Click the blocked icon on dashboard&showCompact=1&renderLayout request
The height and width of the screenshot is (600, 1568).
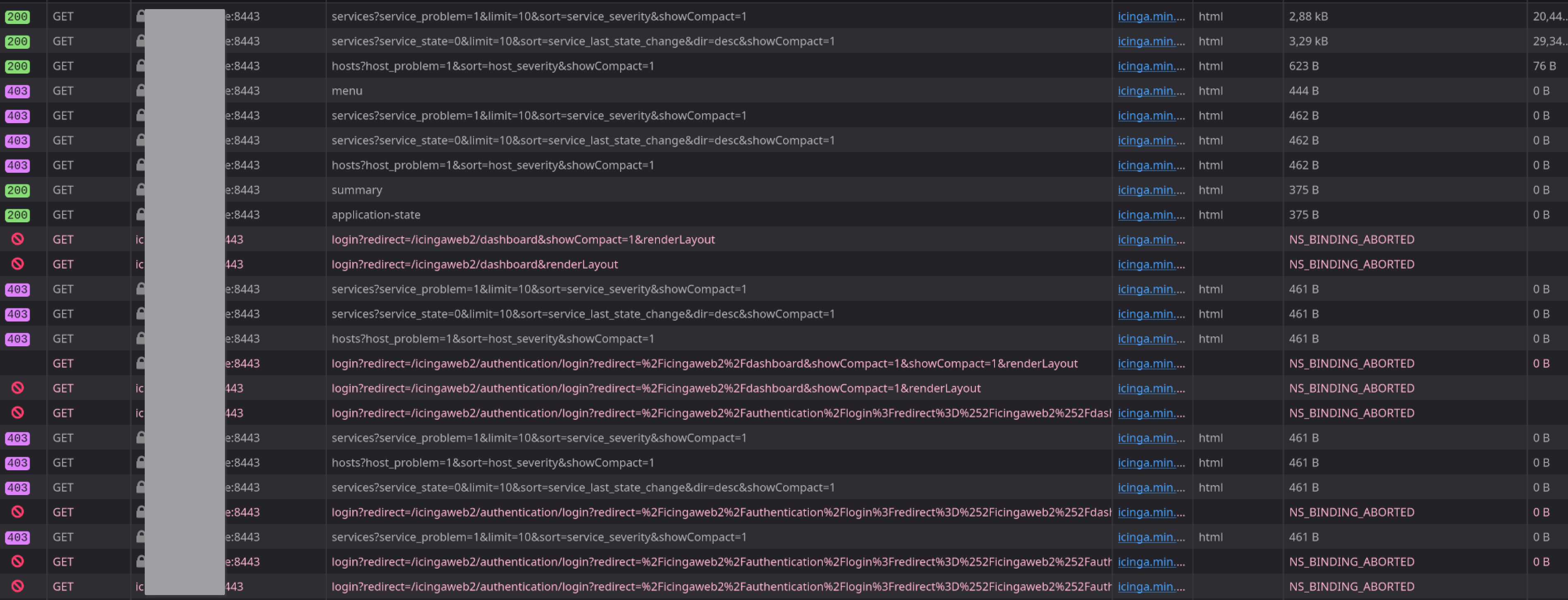18,239
